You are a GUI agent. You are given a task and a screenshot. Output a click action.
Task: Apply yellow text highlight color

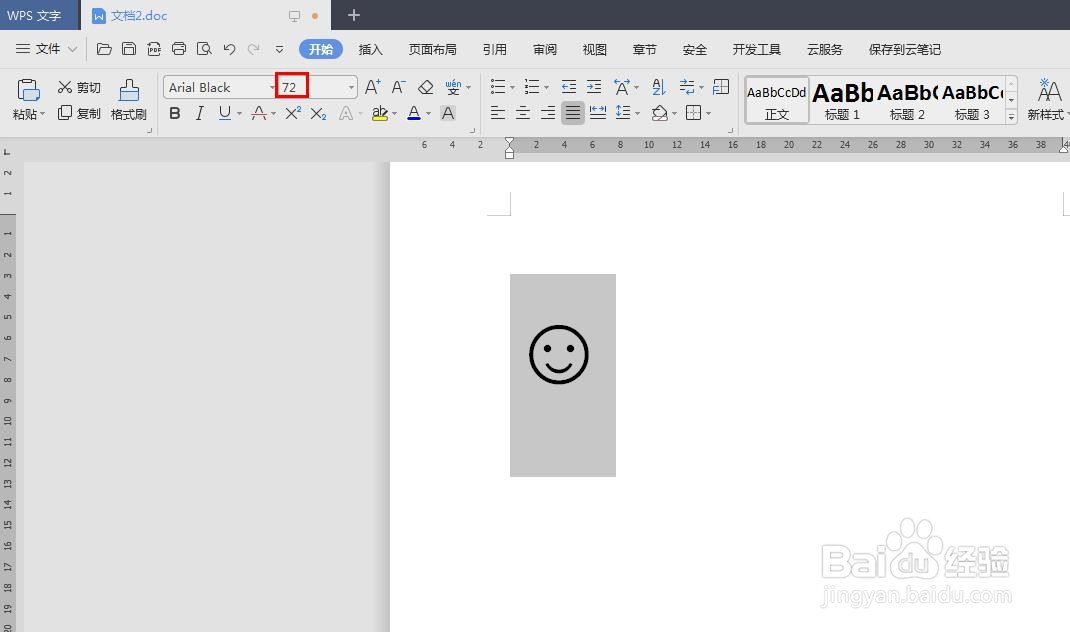[380, 113]
